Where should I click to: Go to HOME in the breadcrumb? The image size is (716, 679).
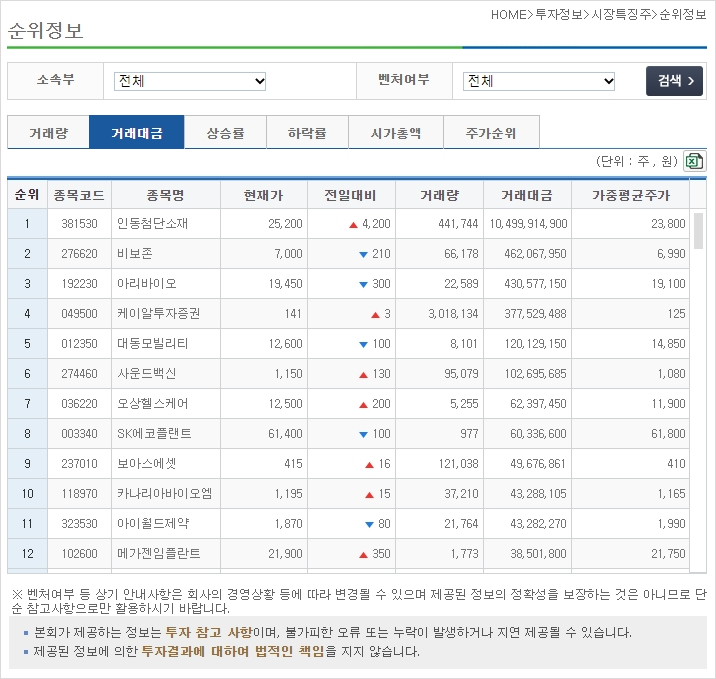point(509,15)
